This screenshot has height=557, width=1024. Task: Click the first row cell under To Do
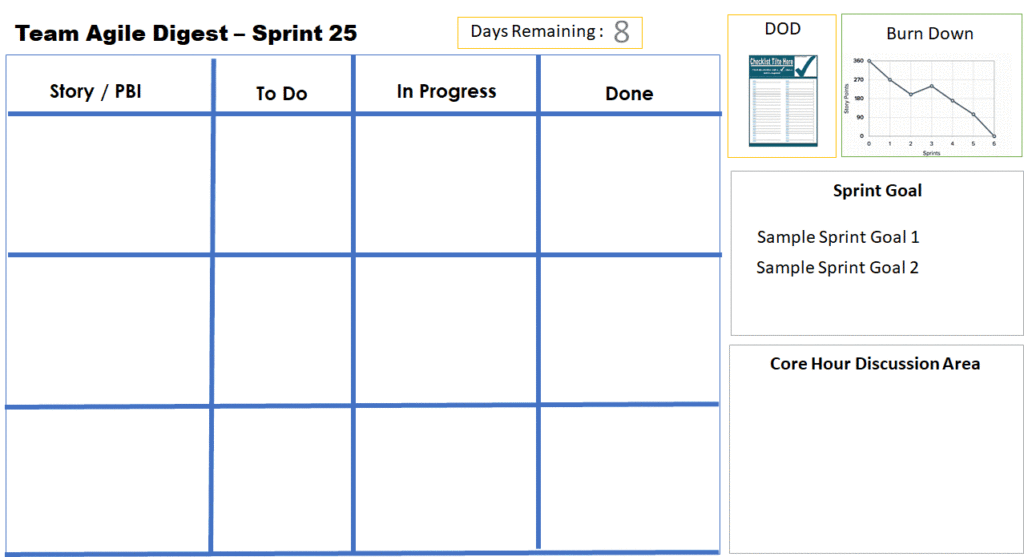[283, 185]
